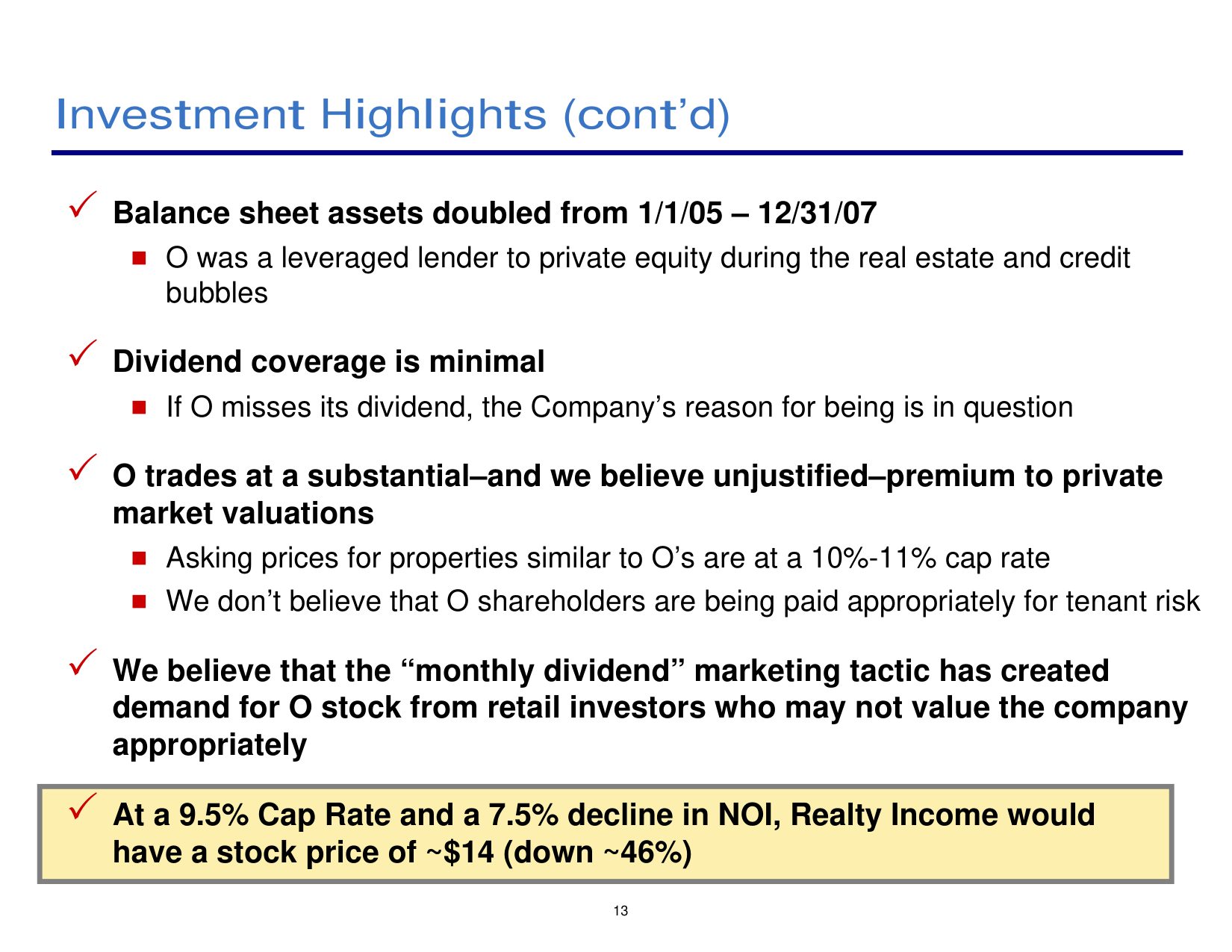This screenshot has width=1232, height=952.
Task: Click the red bullet before "Asking prices for properties"
Action: coord(139,559)
